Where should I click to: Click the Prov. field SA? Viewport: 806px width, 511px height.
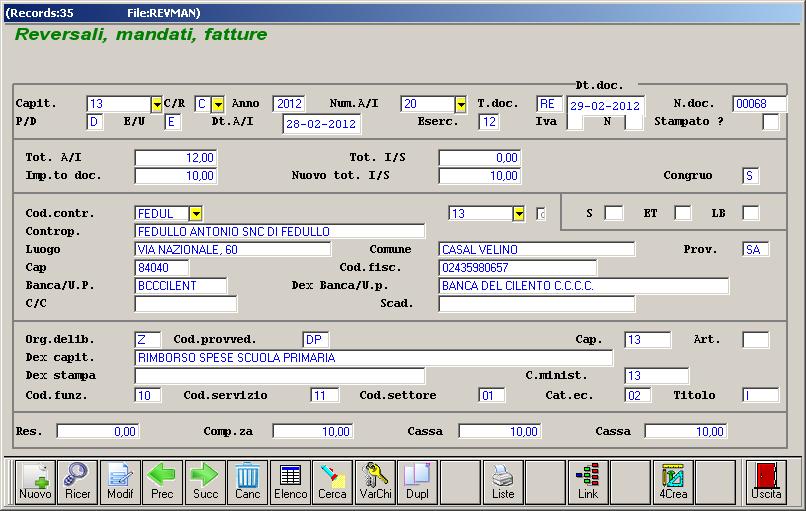pos(756,249)
